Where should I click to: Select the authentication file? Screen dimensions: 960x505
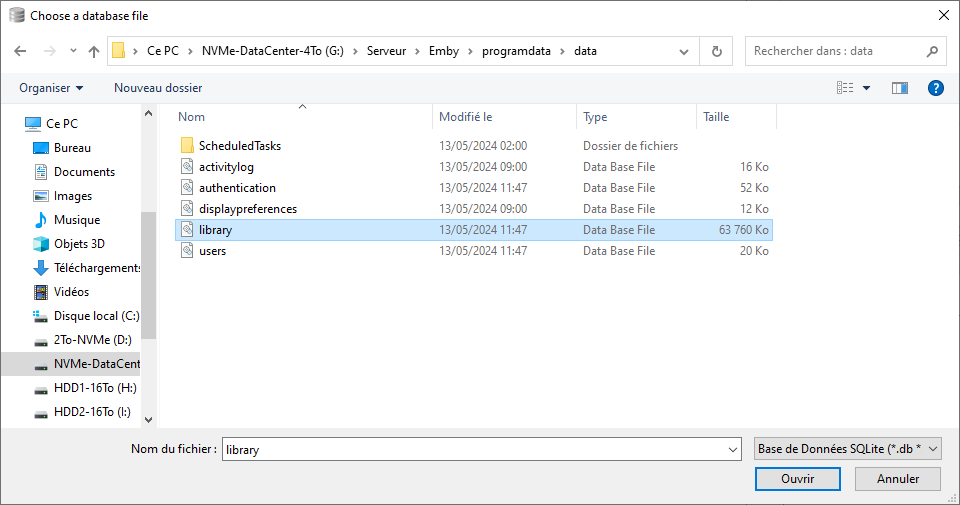pyautogui.click(x=237, y=188)
